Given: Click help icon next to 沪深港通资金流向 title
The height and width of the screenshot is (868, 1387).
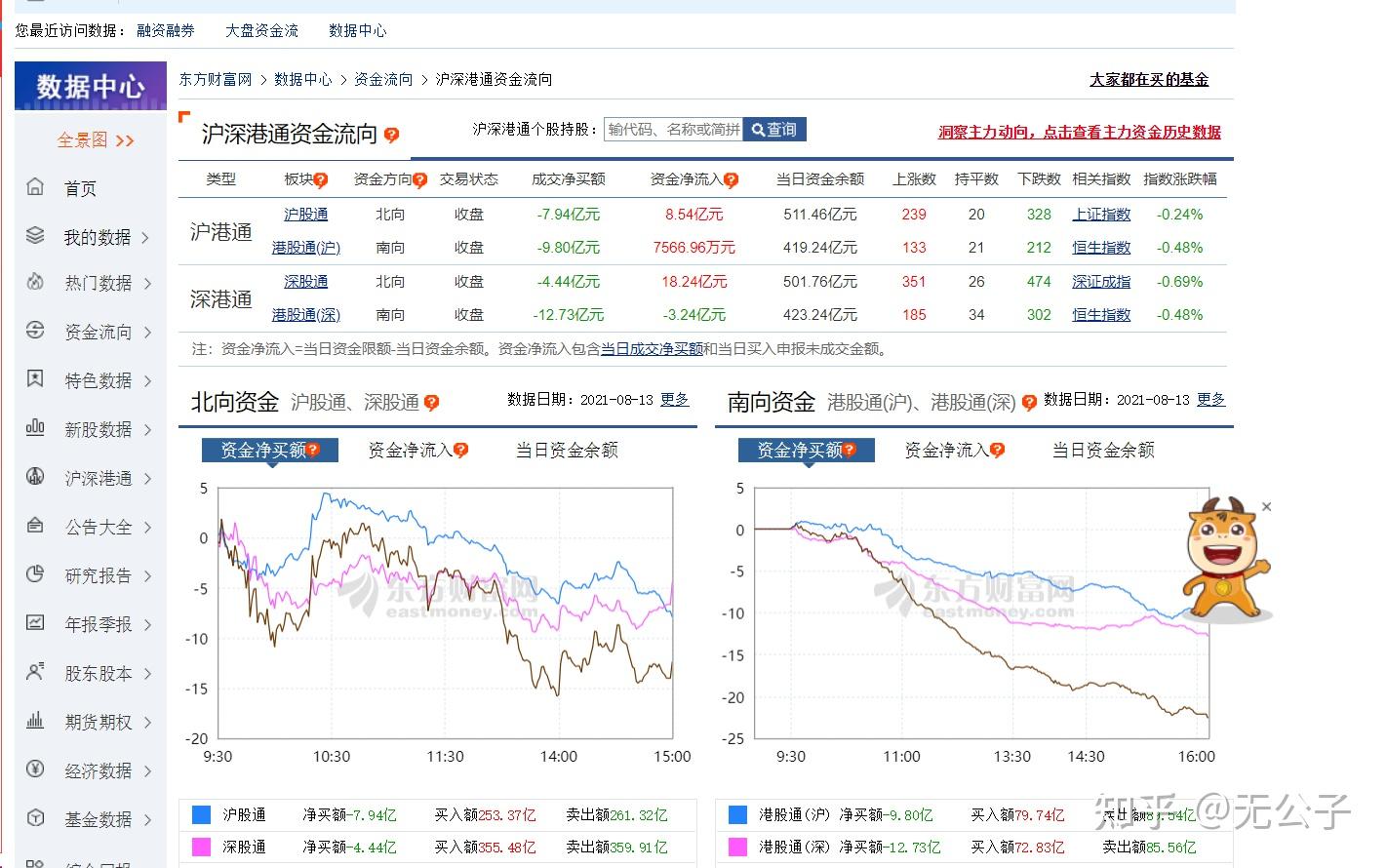Looking at the screenshot, I should tap(391, 135).
